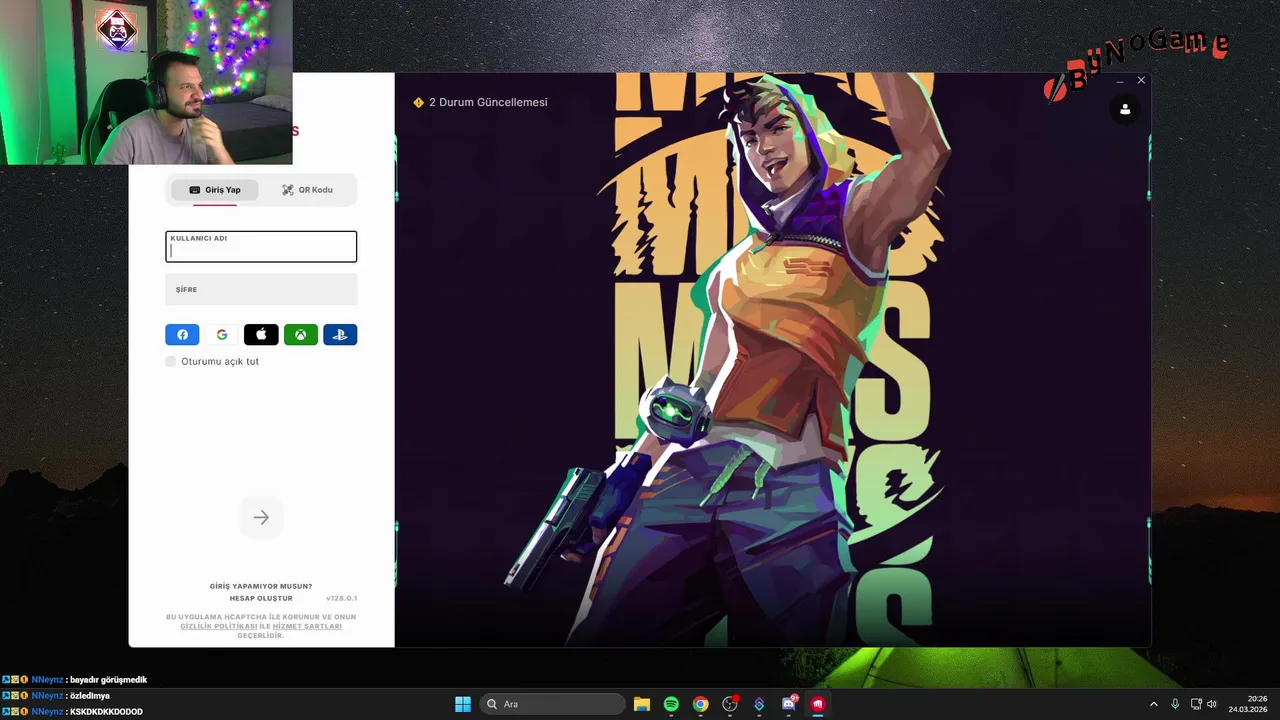Focus the Kullanıcı Adı input field

pyautogui.click(x=261, y=247)
